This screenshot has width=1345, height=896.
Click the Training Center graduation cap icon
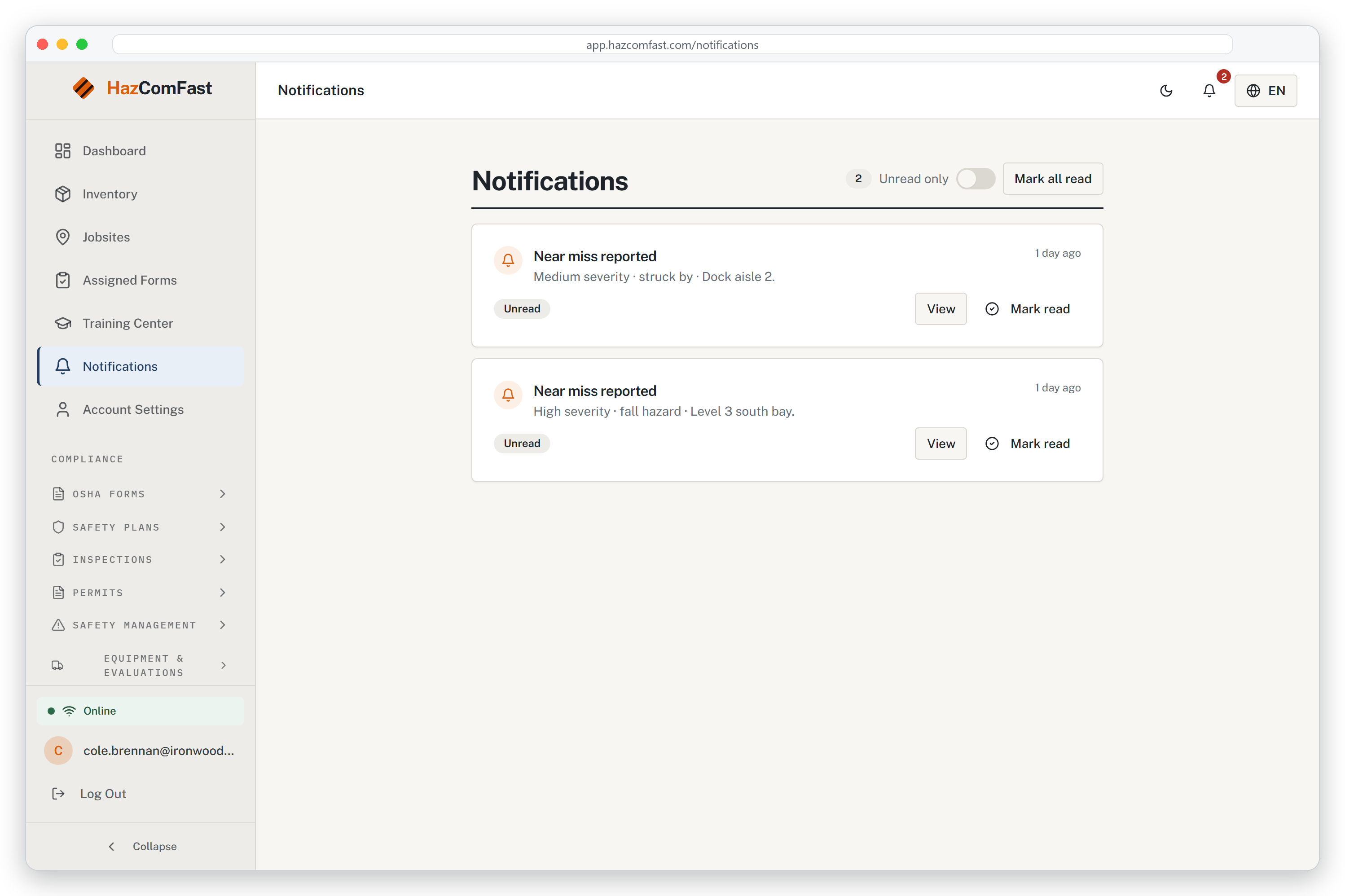click(63, 323)
